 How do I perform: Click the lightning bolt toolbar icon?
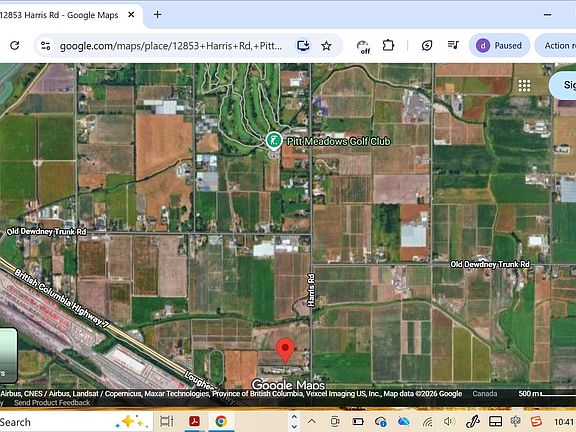point(426,46)
